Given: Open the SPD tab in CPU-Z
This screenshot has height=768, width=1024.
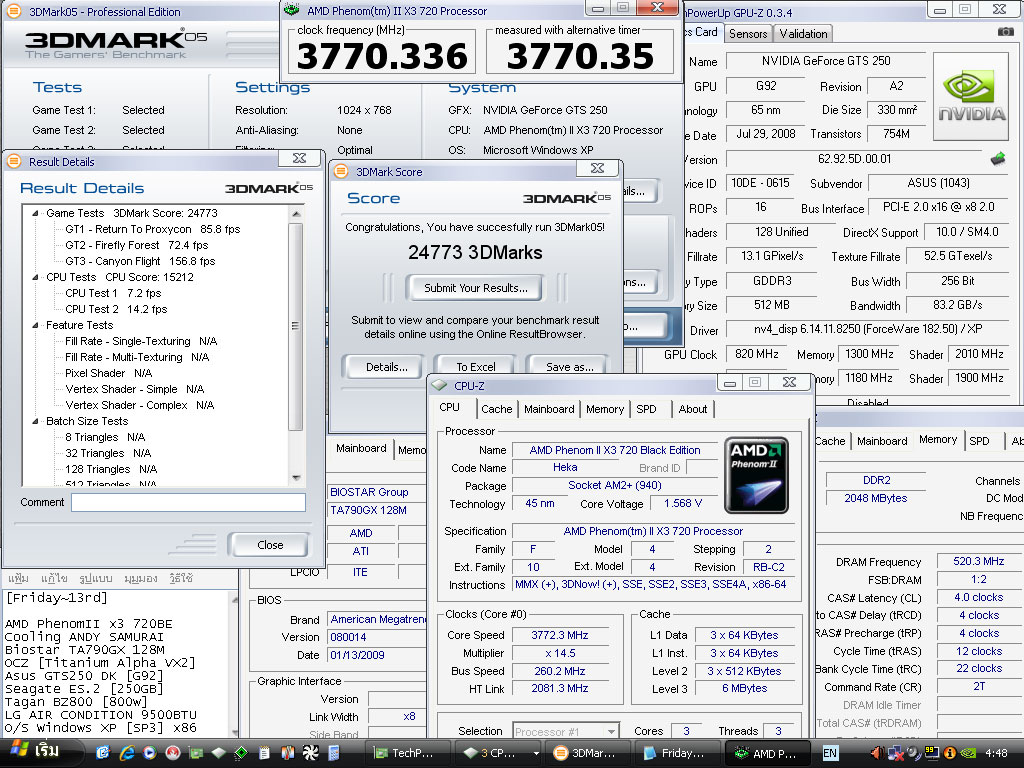Looking at the screenshot, I should [647, 409].
